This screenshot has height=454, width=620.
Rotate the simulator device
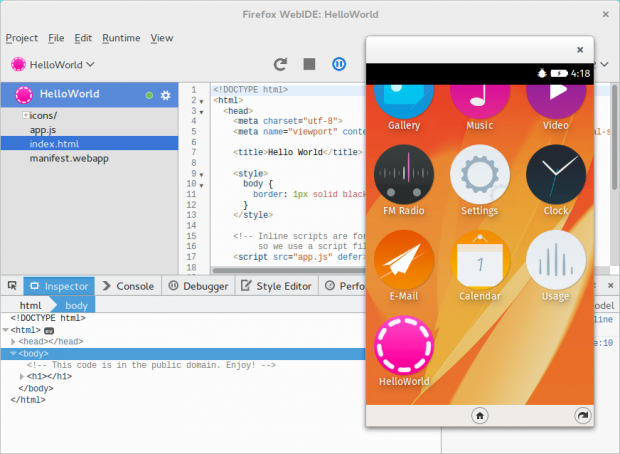(582, 416)
